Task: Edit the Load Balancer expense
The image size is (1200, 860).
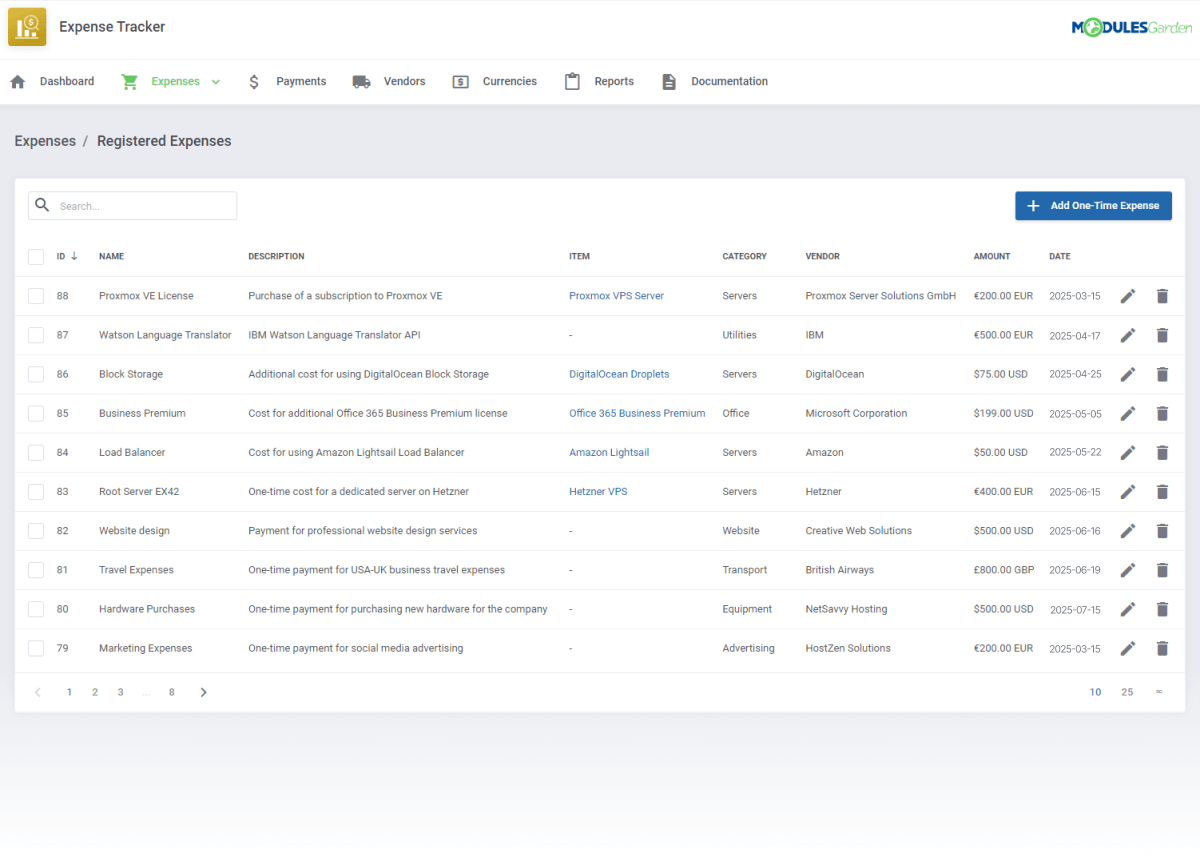Action: click(x=1128, y=452)
